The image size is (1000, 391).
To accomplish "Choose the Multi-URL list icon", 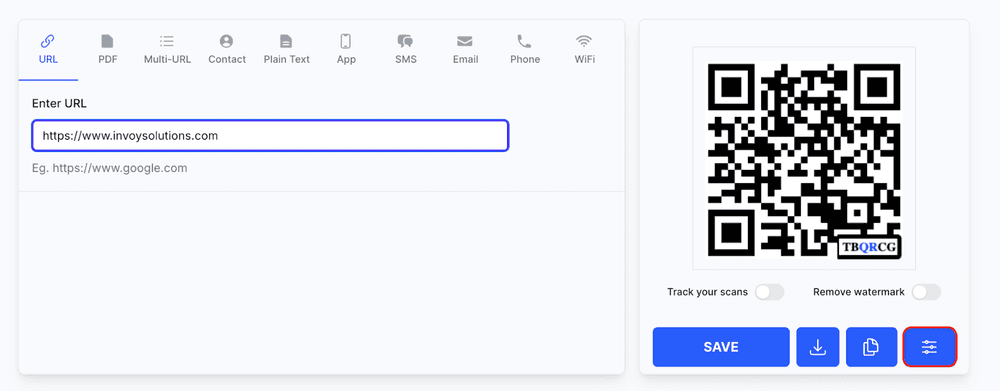I will click(166, 41).
